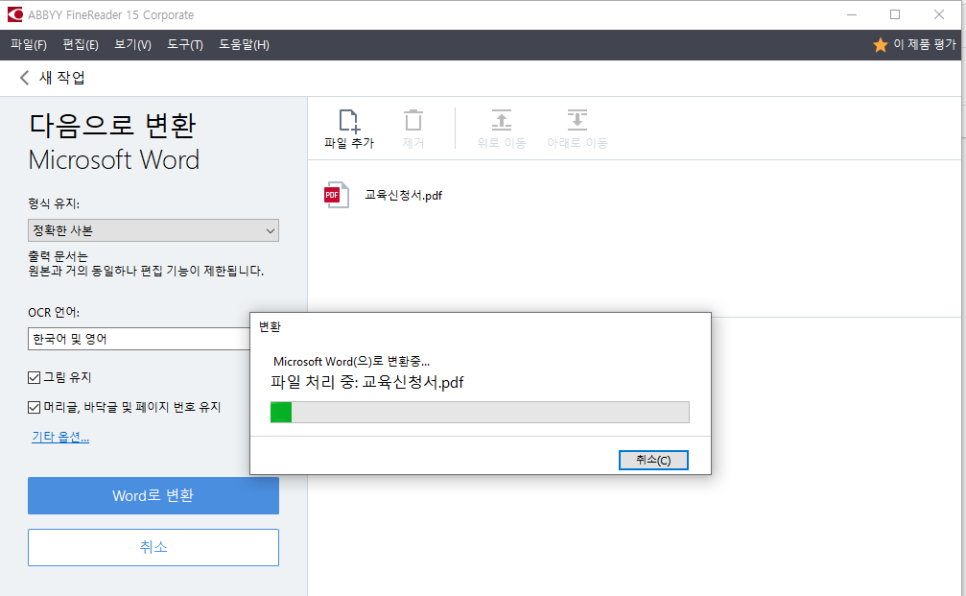This screenshot has width=966, height=596.
Task: Open the 편집(E) menu
Action: pyautogui.click(x=81, y=44)
